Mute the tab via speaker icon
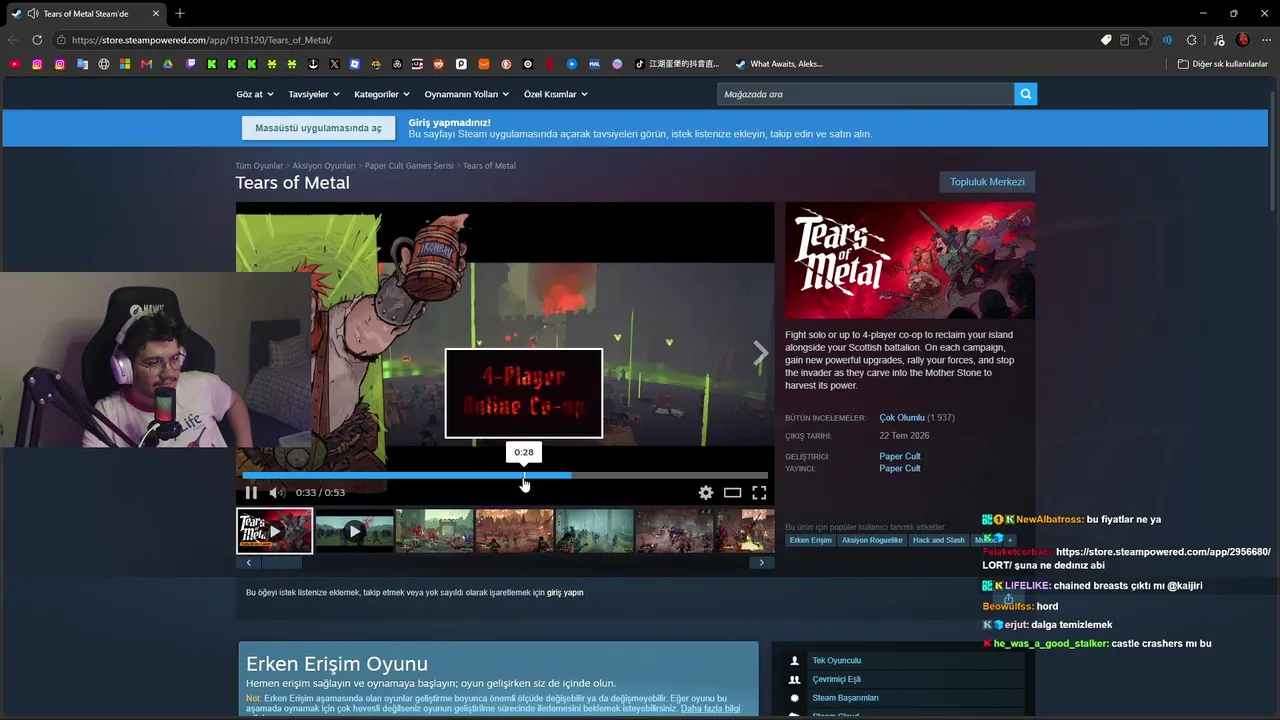 [33, 14]
